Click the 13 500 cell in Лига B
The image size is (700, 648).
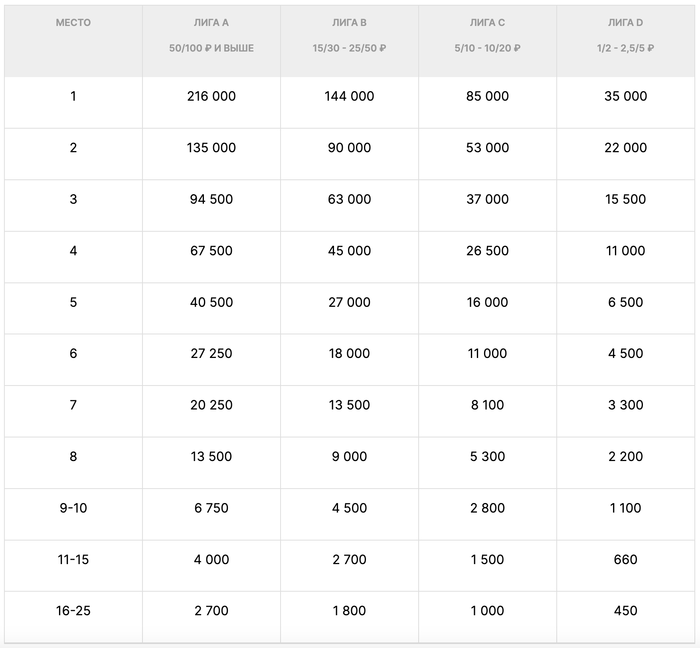[x=349, y=405]
